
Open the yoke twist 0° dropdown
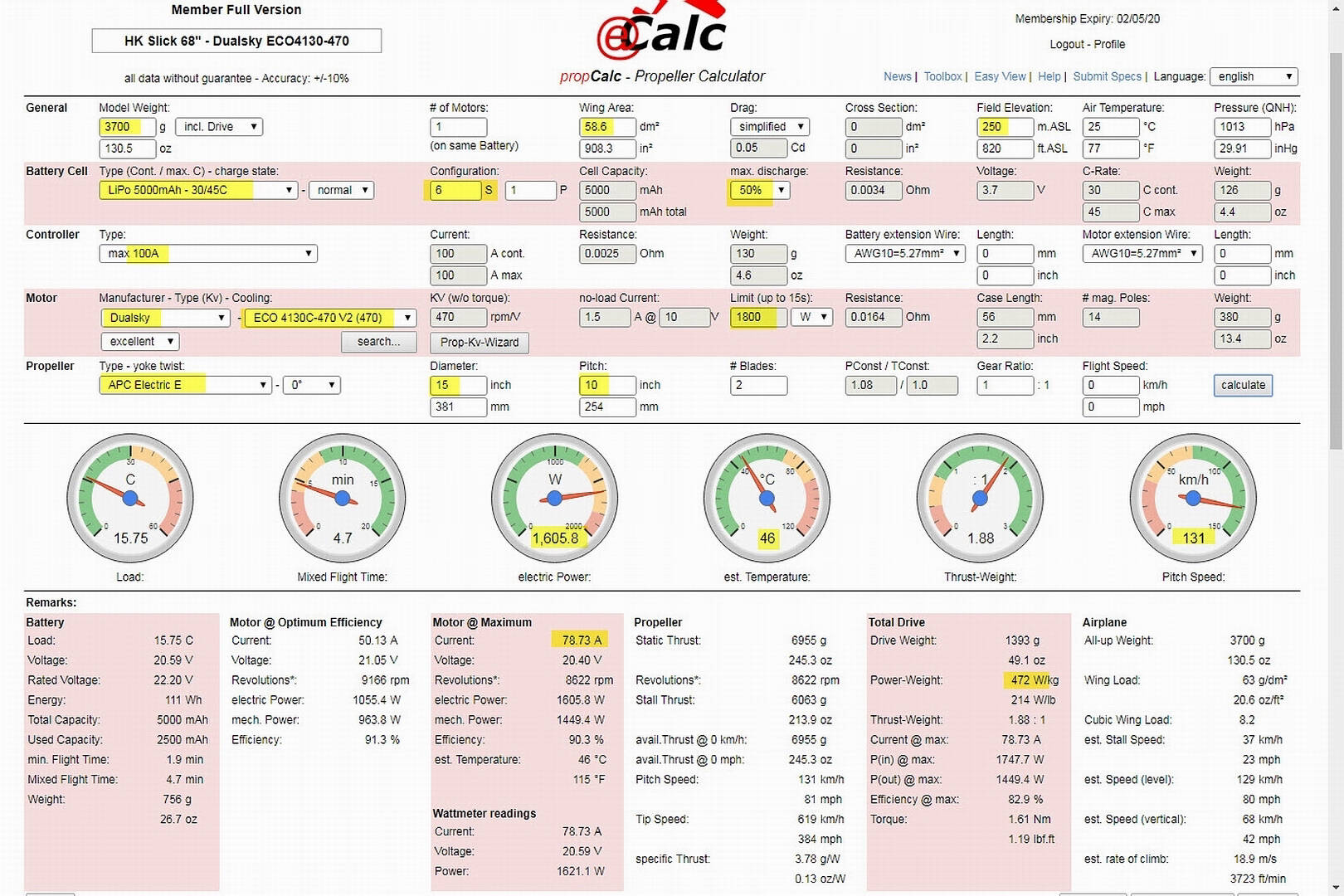[x=311, y=385]
